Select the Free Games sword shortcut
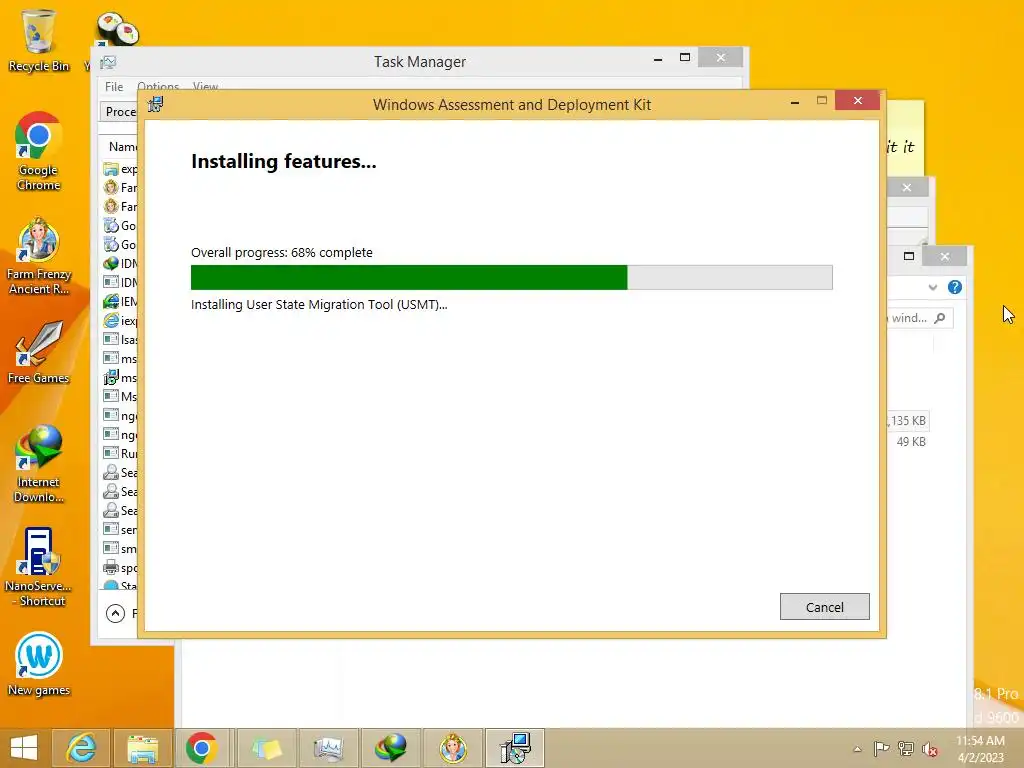1024x768 pixels. 39,353
